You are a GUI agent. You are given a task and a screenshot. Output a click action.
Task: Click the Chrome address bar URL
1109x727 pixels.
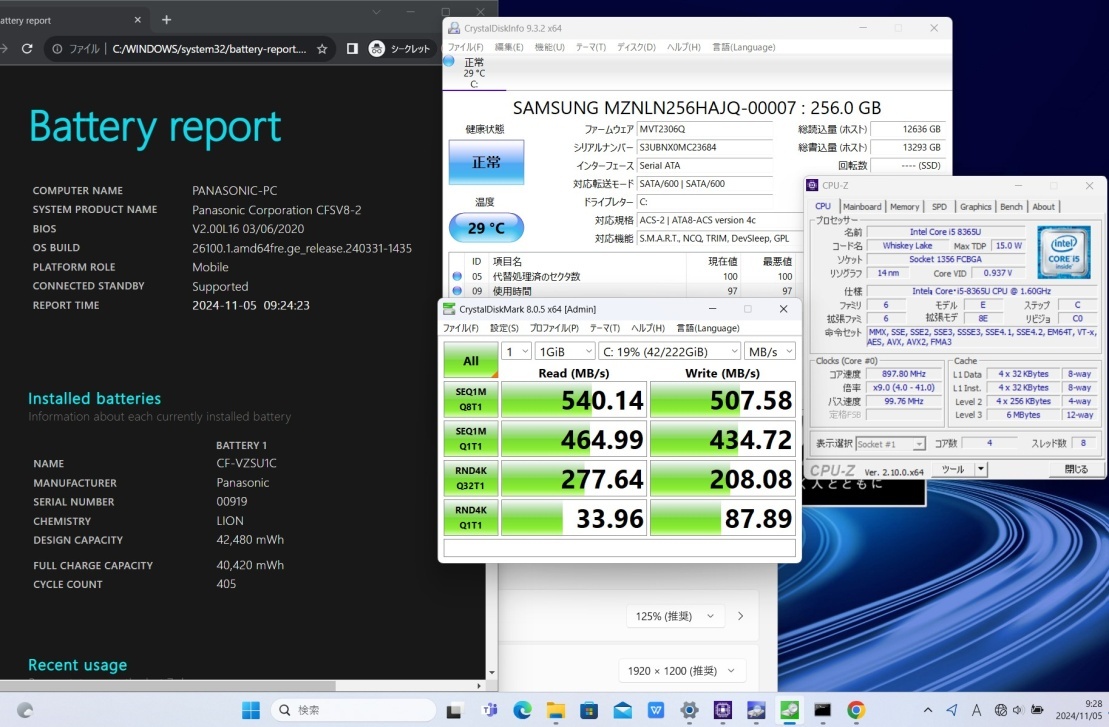coord(209,49)
